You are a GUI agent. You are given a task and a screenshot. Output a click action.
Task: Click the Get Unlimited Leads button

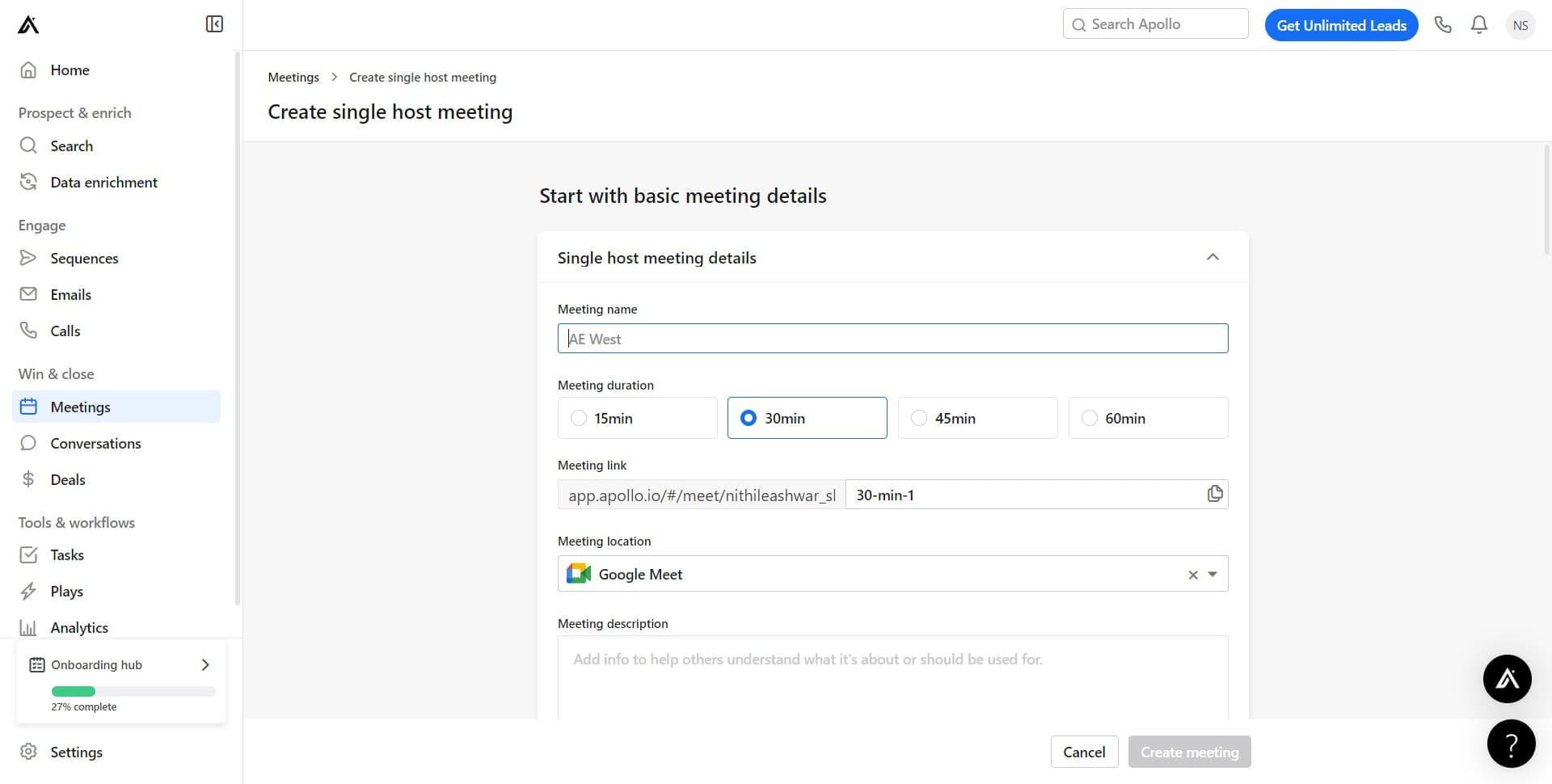(x=1341, y=24)
